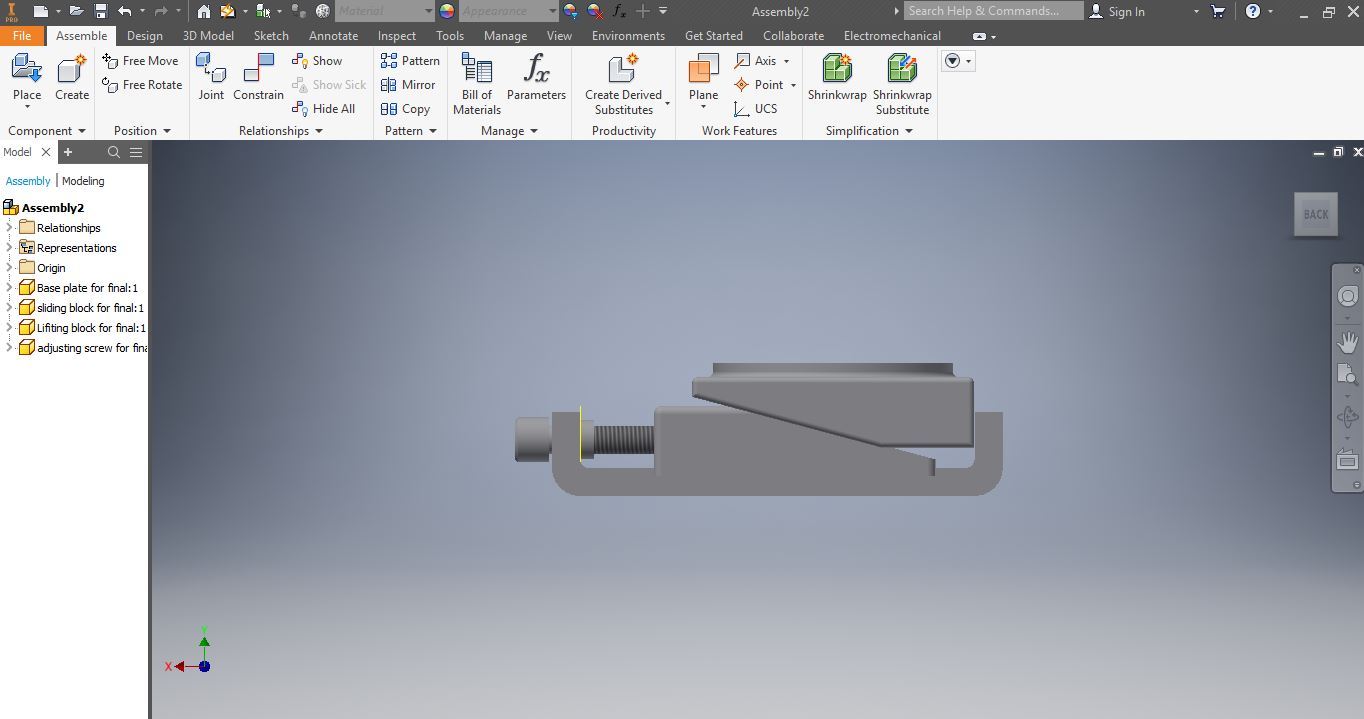Click the Create component icon
The height and width of the screenshot is (719, 1364).
tap(71, 70)
